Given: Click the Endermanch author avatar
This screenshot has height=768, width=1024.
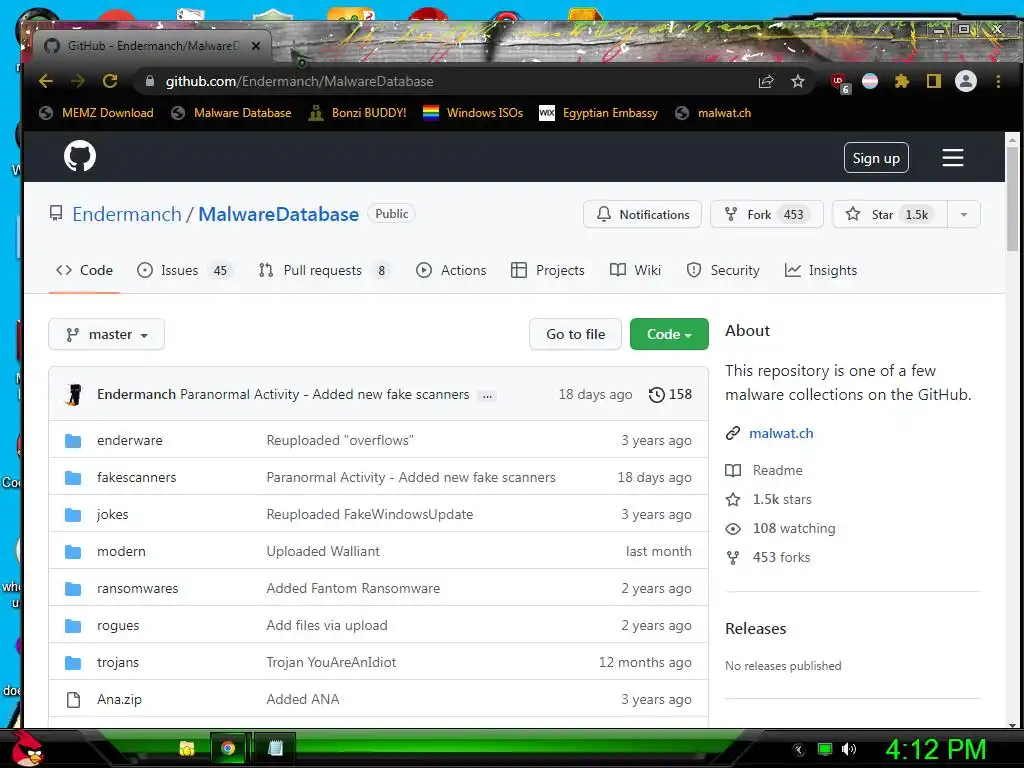Looking at the screenshot, I should [x=74, y=394].
